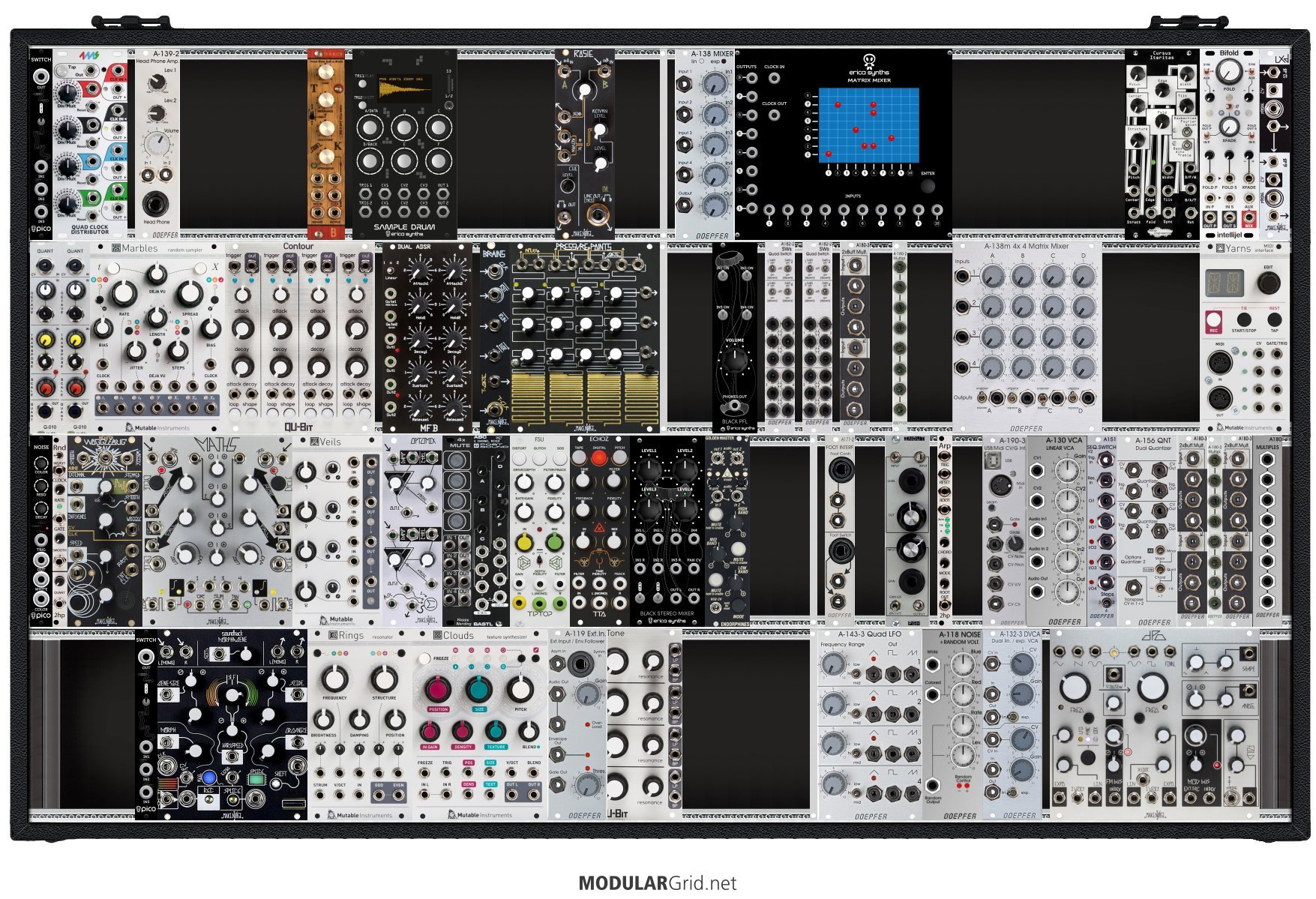The image size is (1316, 899).
Task: Click the large FOLD knob on Bifold
Action: click(x=1228, y=73)
